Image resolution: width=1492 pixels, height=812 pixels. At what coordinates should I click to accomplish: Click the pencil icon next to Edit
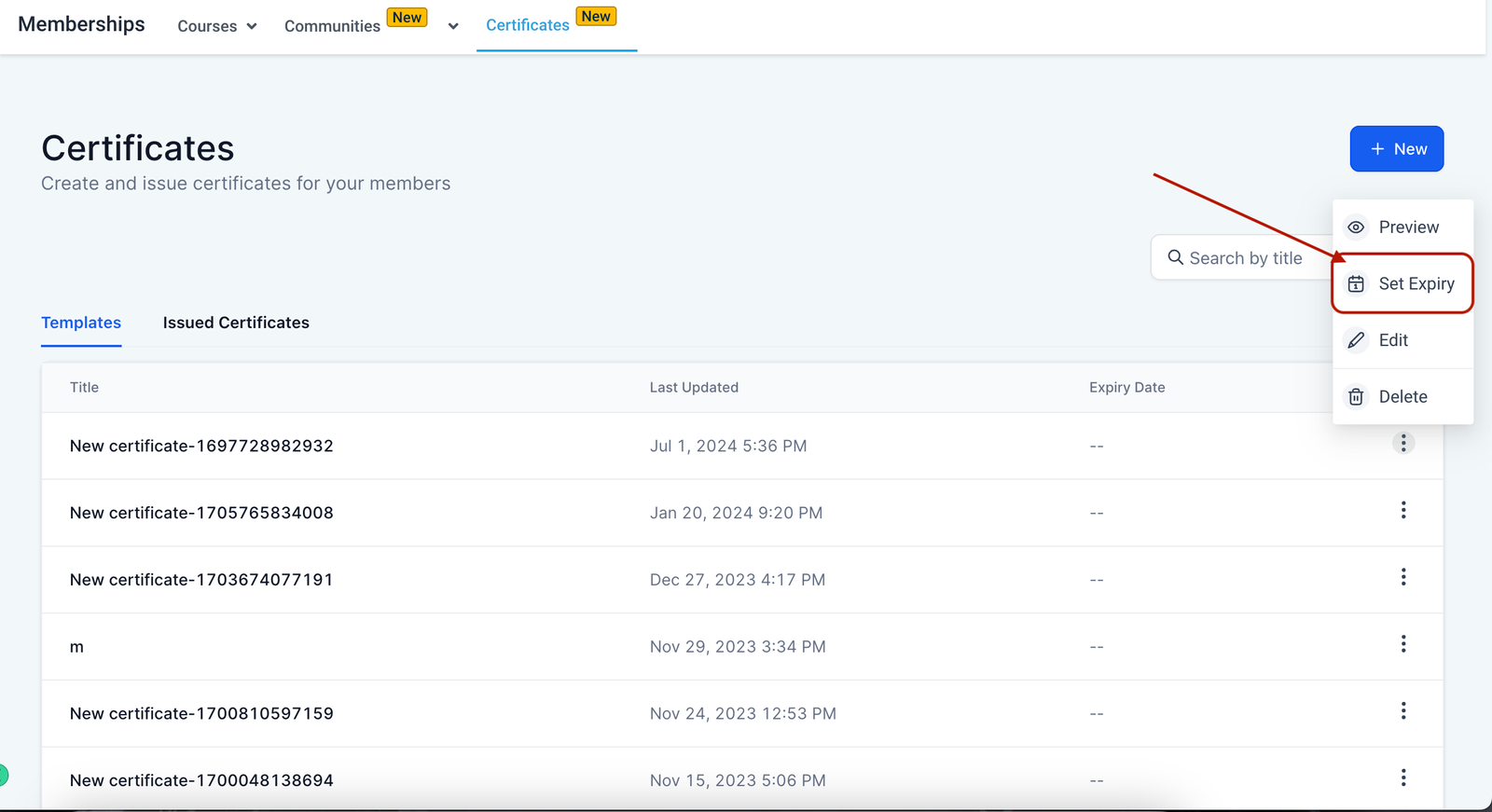pos(1356,340)
